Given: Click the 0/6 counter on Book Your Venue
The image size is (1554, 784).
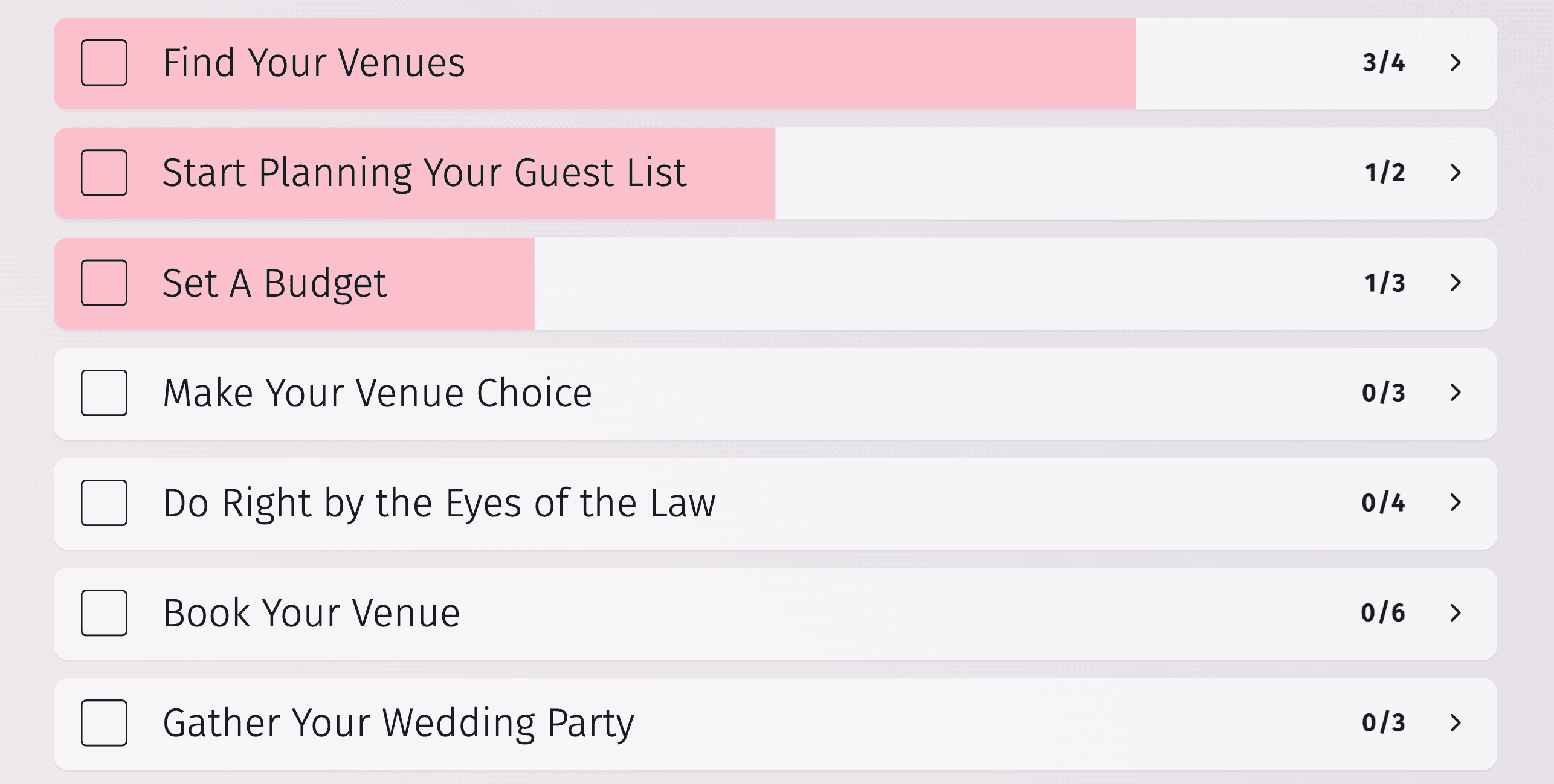Looking at the screenshot, I should pyautogui.click(x=1383, y=612).
